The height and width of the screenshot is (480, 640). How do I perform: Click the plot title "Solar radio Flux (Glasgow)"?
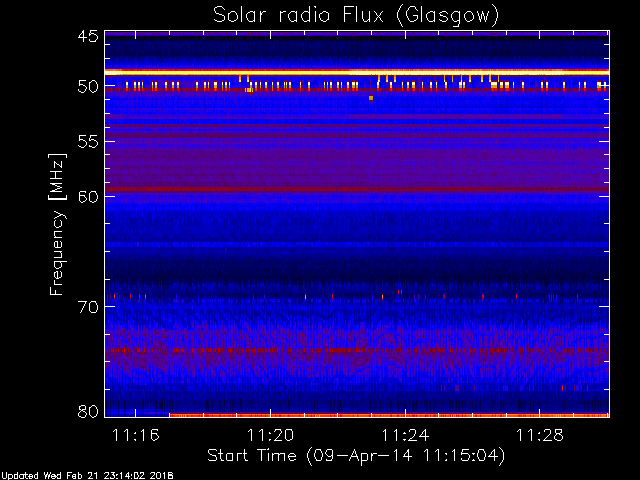356,16
